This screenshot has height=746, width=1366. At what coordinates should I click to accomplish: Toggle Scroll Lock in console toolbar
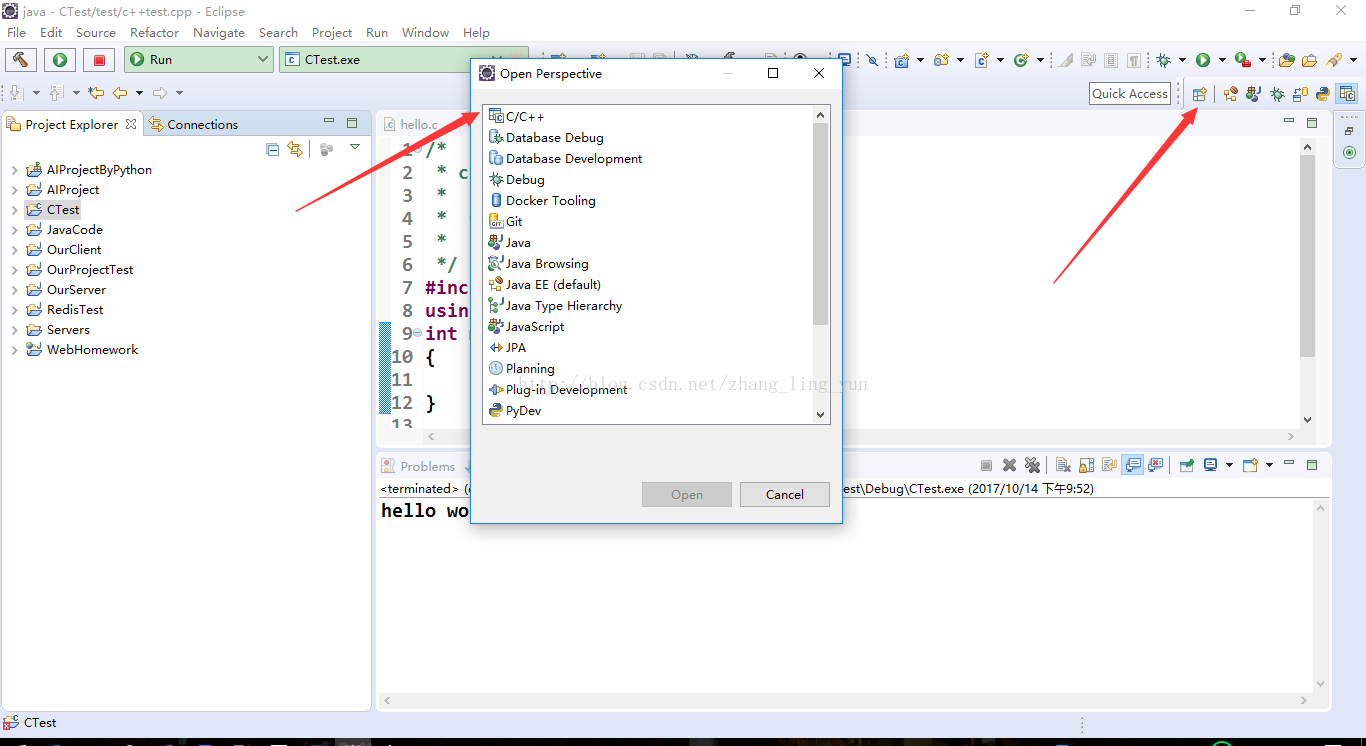(1086, 465)
